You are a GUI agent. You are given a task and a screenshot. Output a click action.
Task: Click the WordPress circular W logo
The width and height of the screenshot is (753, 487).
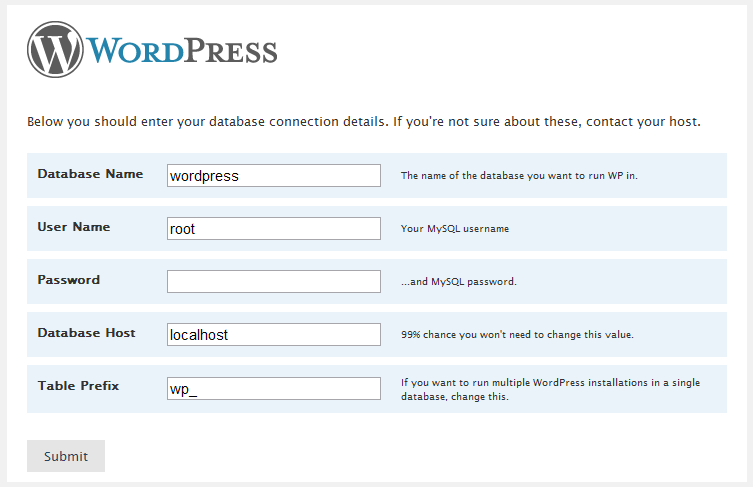(56, 50)
